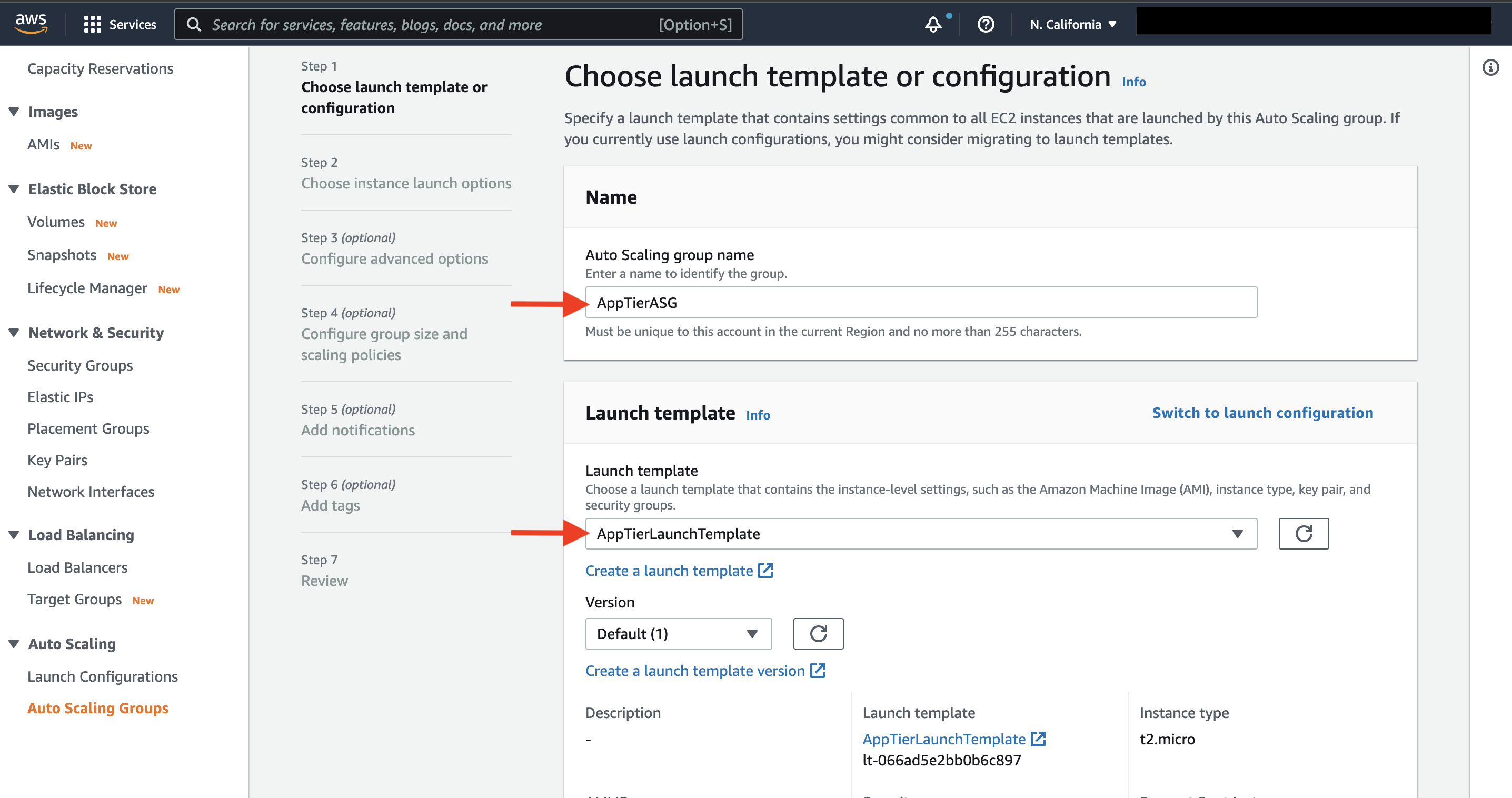Click the Auto Scaling group name field

pyautogui.click(x=920, y=302)
